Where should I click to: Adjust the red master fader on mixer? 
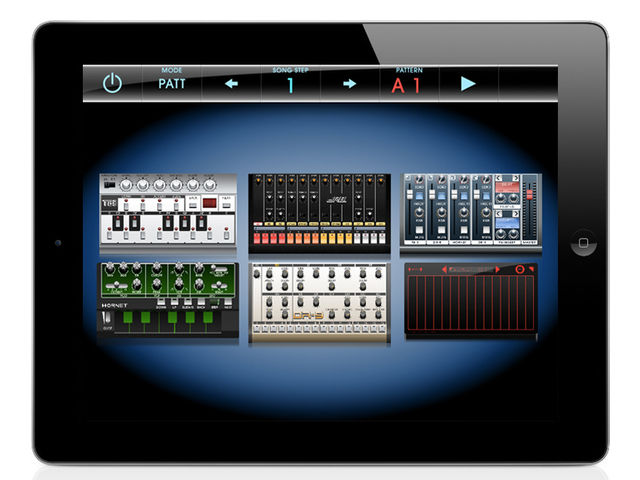(529, 195)
